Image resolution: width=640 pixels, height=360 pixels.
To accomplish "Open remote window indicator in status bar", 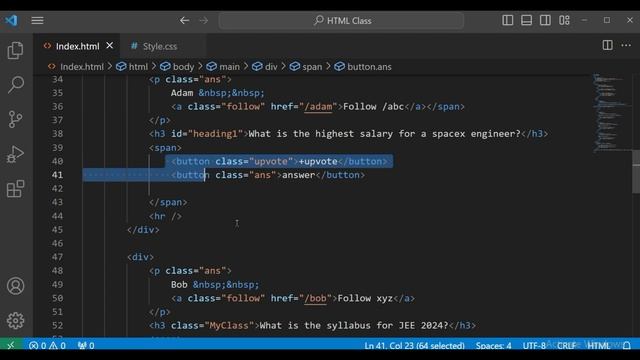I will pos(11,345).
